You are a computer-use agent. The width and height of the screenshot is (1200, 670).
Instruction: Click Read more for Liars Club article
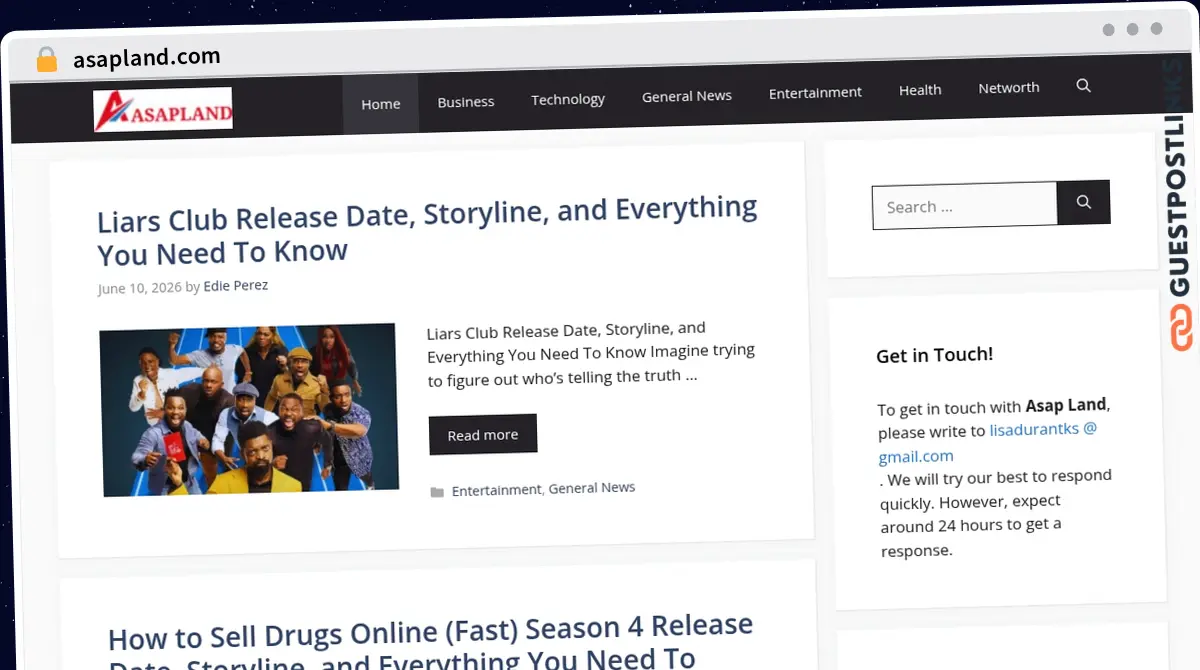point(483,435)
